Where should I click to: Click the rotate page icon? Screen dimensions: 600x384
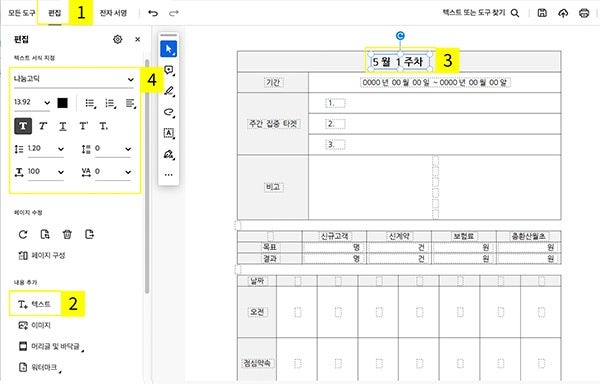pyautogui.click(x=23, y=234)
